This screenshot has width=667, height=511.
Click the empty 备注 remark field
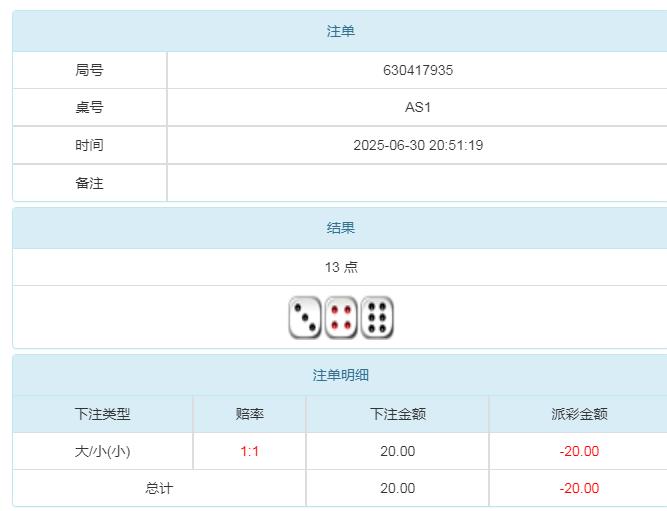click(418, 183)
